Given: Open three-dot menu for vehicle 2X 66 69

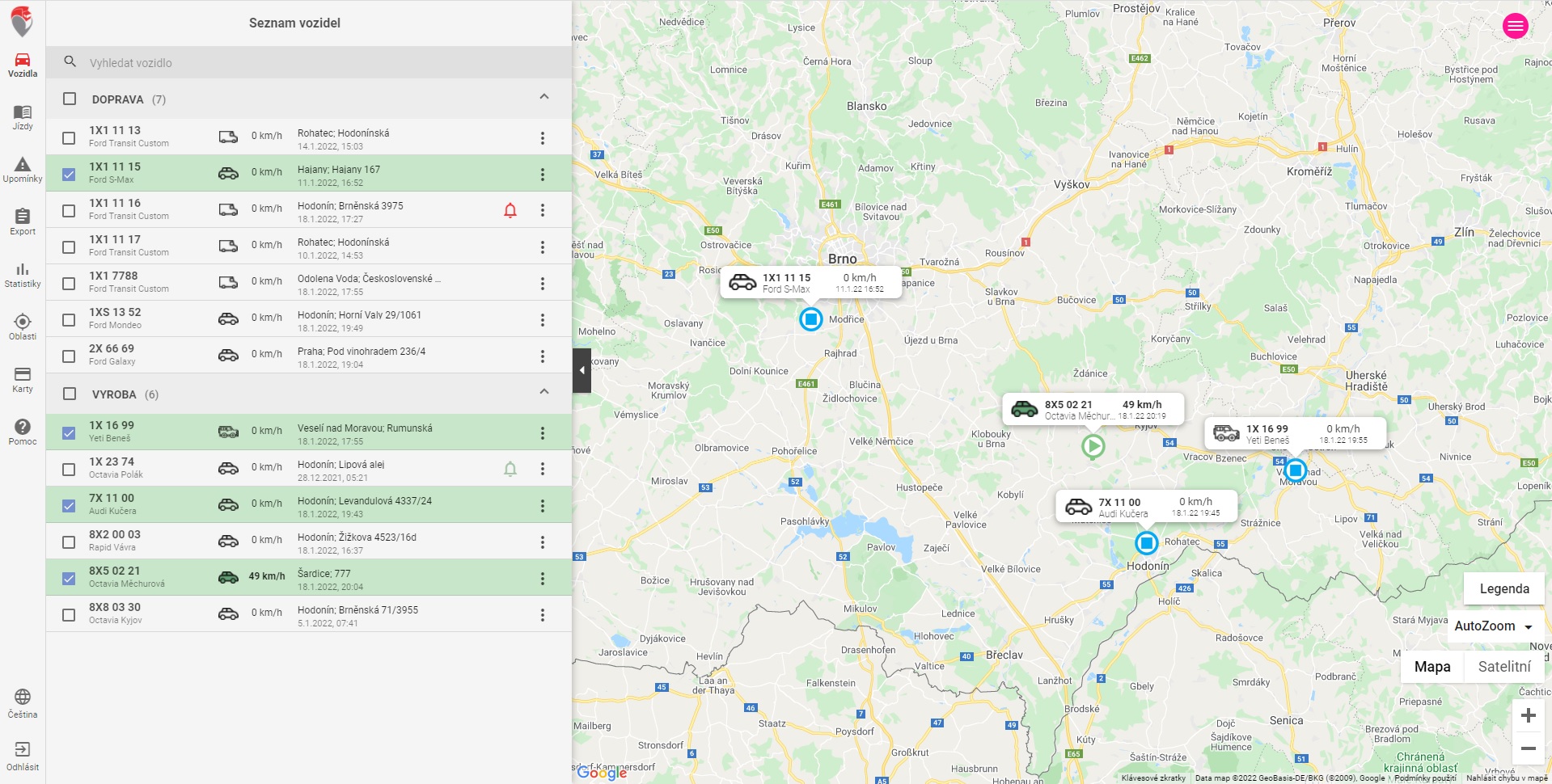Looking at the screenshot, I should pyautogui.click(x=543, y=356).
